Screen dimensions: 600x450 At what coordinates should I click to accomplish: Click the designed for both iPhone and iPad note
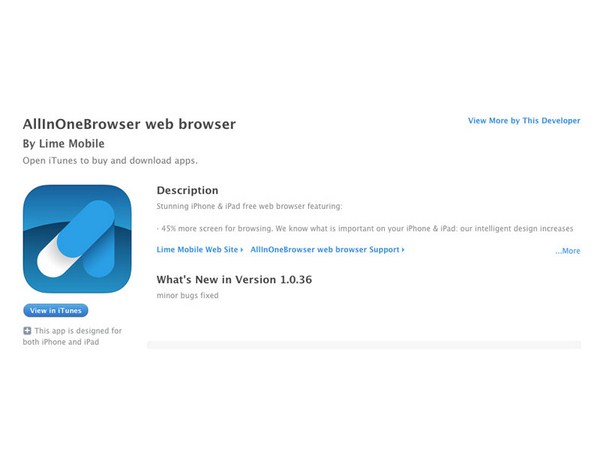pos(72,336)
